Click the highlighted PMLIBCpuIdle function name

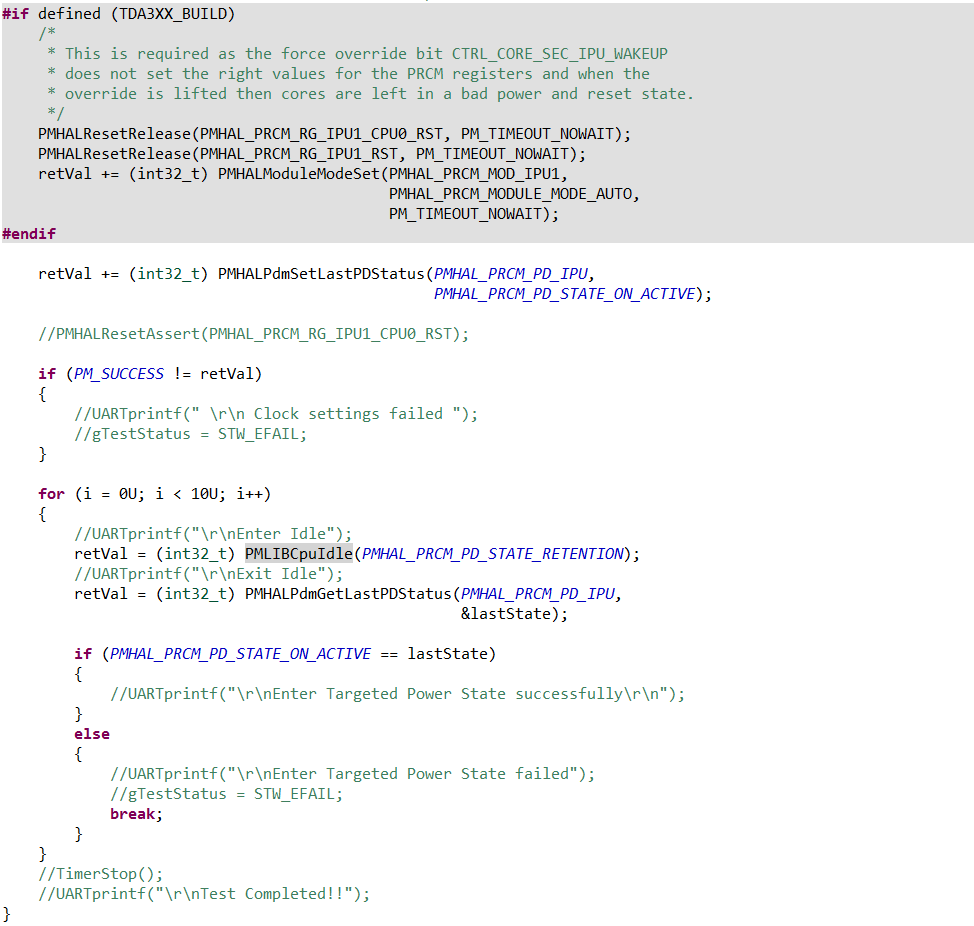[x=299, y=553]
